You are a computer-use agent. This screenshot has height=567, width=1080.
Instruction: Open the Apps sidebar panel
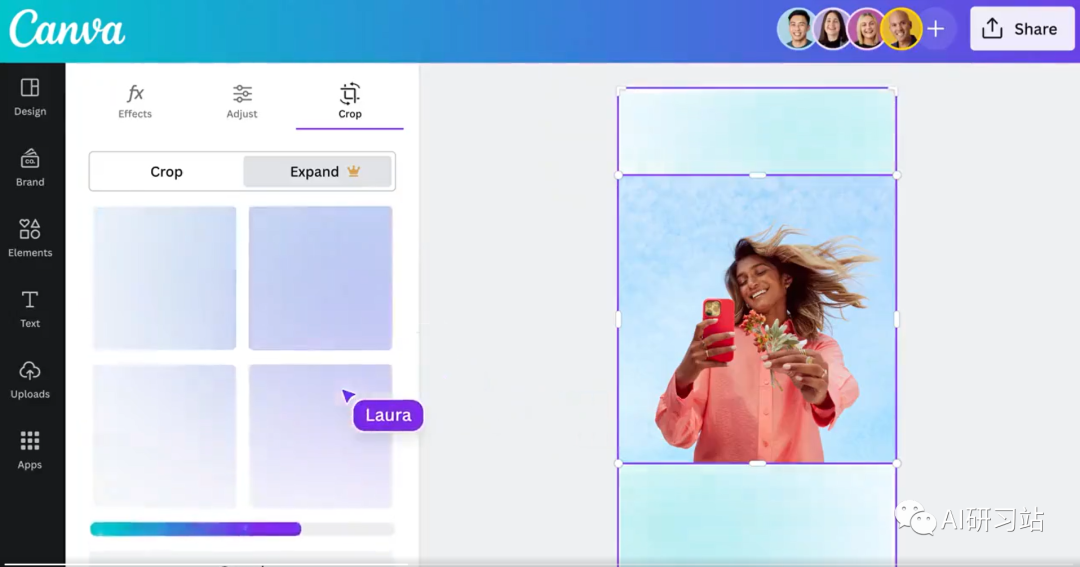point(30,450)
